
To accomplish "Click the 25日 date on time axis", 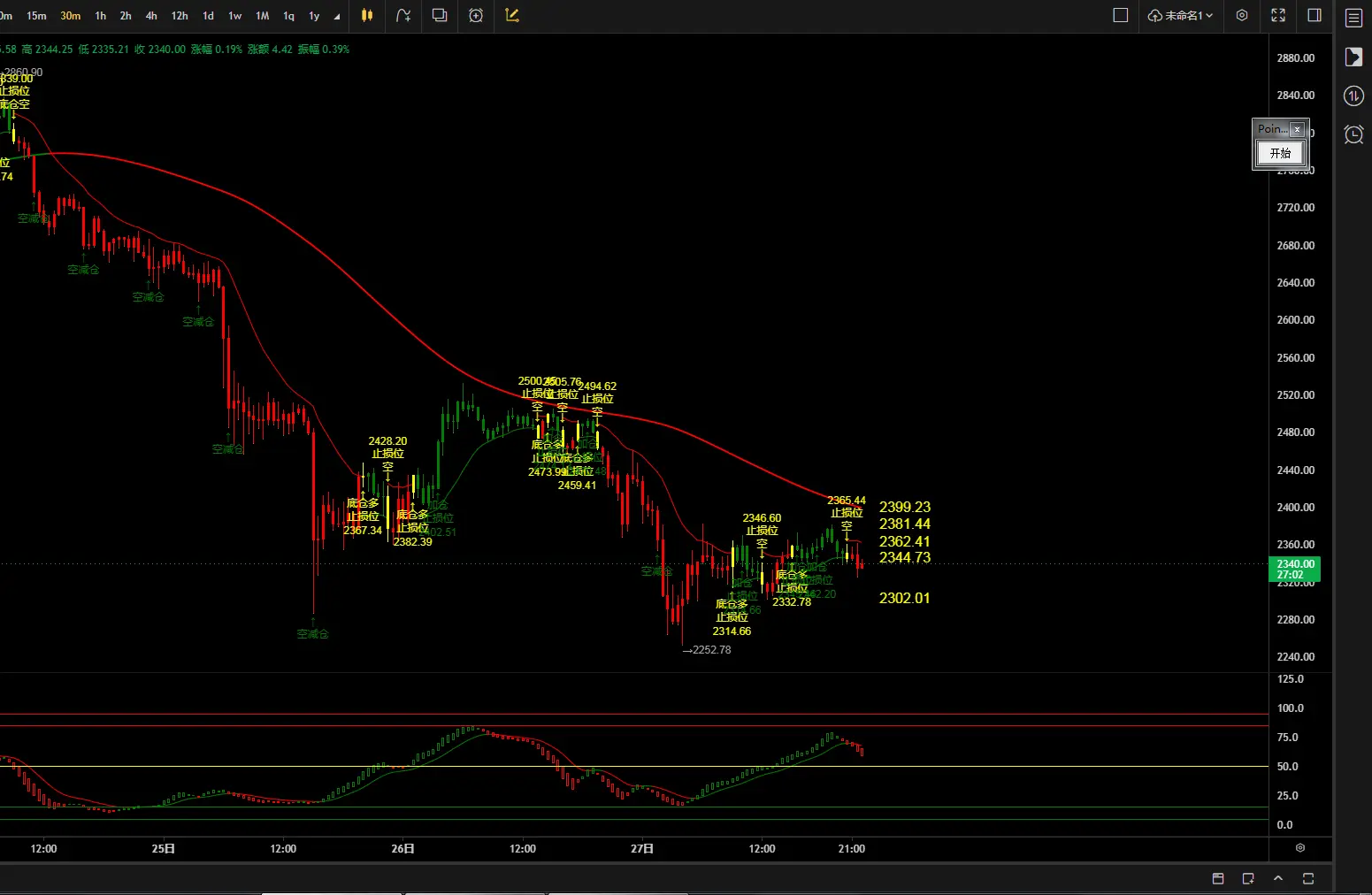I will point(164,848).
